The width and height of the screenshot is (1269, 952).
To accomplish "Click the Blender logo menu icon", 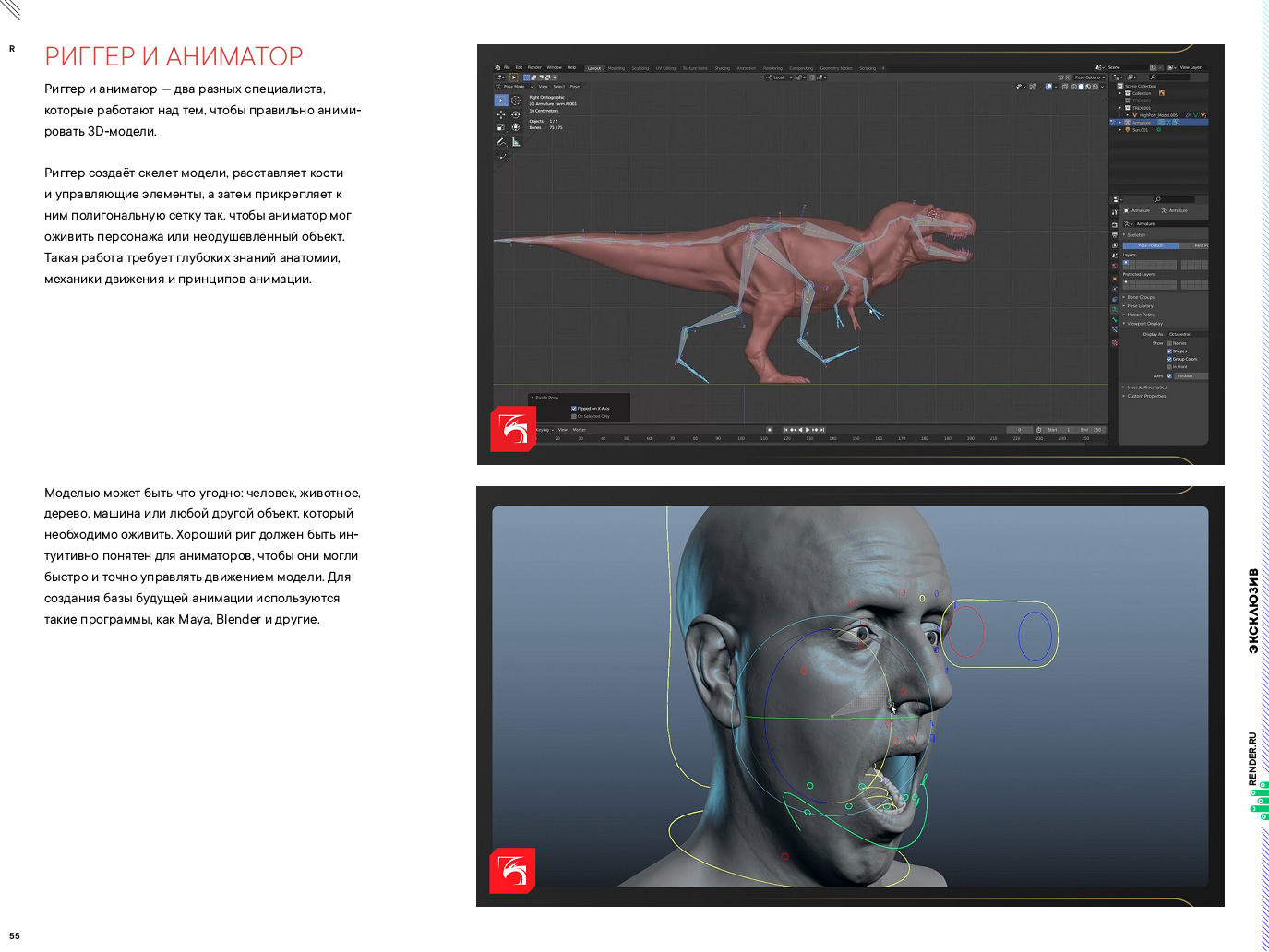I will click(497, 67).
